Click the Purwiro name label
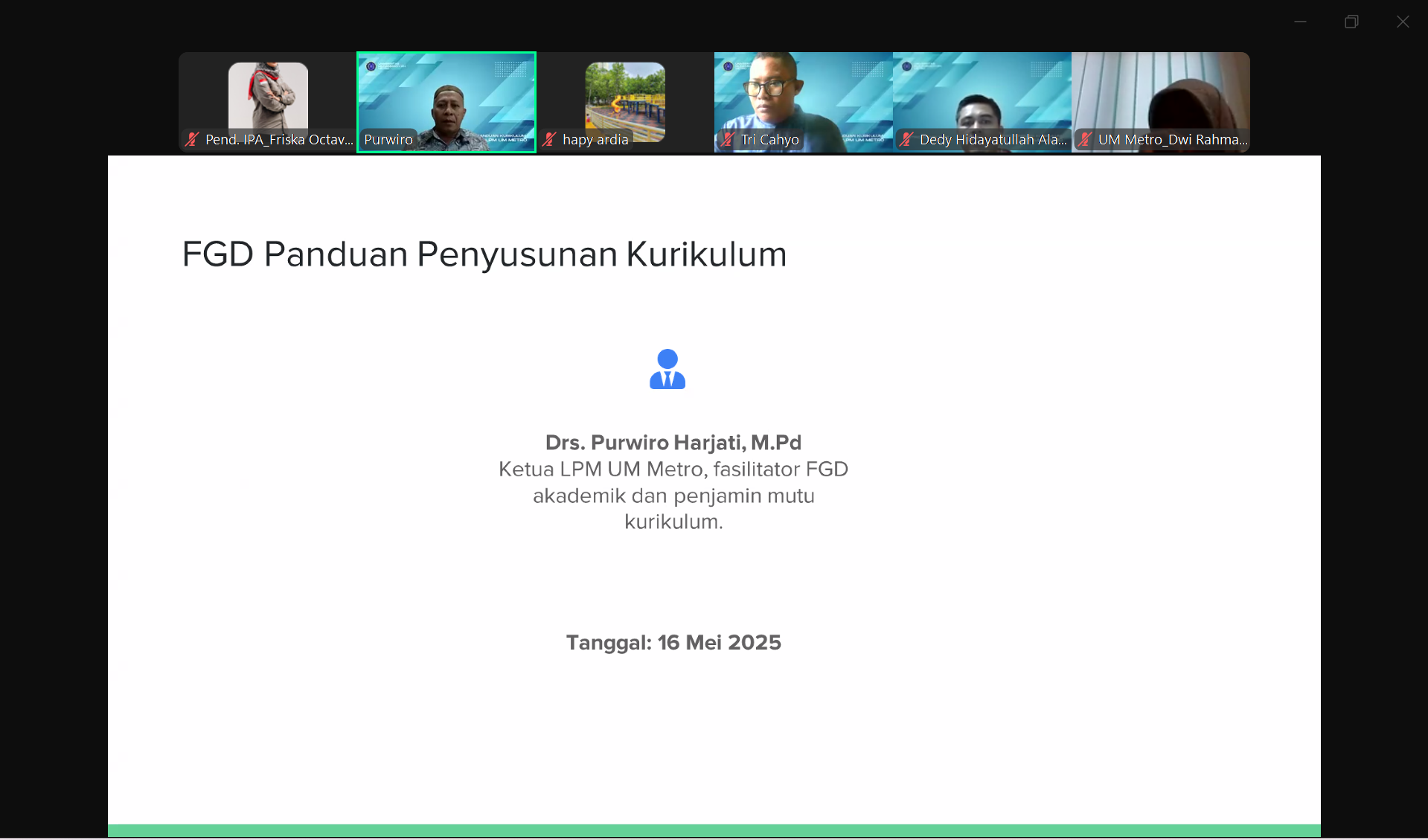This screenshot has height=840, width=1428. click(388, 139)
